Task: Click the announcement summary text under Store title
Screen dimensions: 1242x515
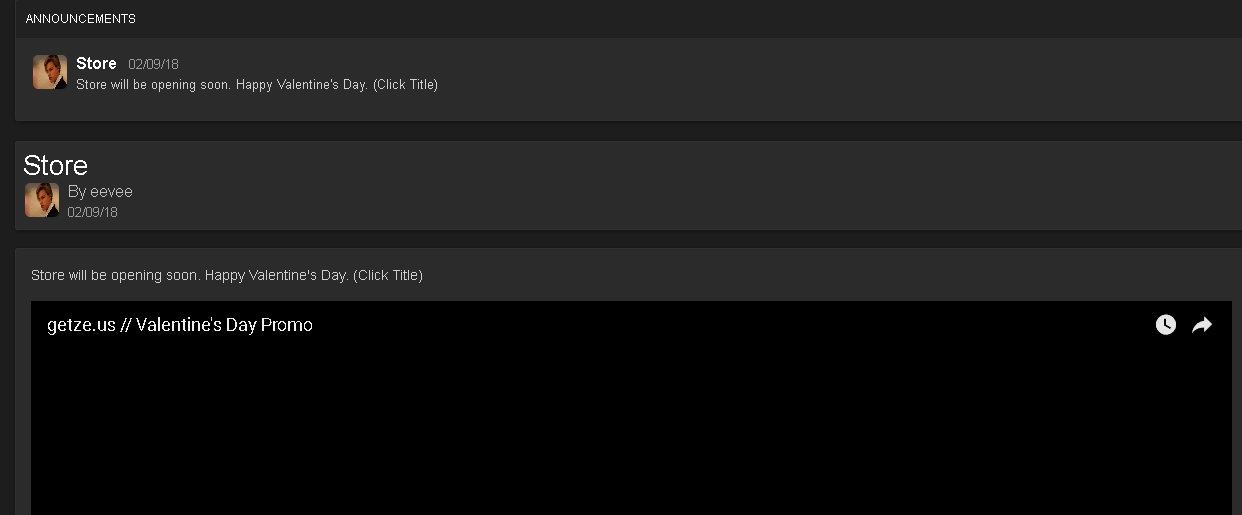Action: click(256, 85)
